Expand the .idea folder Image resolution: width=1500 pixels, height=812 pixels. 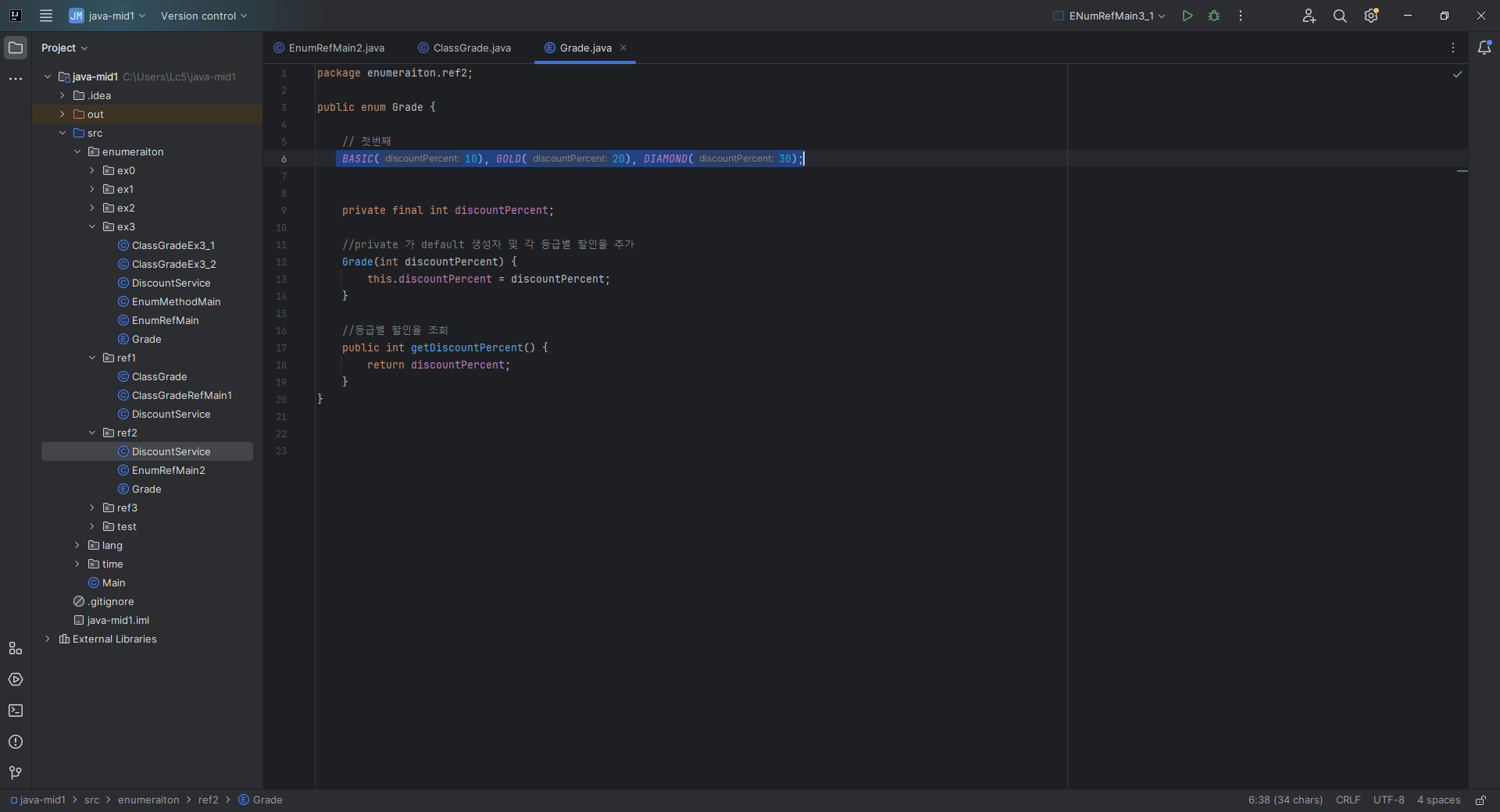pyautogui.click(x=62, y=95)
